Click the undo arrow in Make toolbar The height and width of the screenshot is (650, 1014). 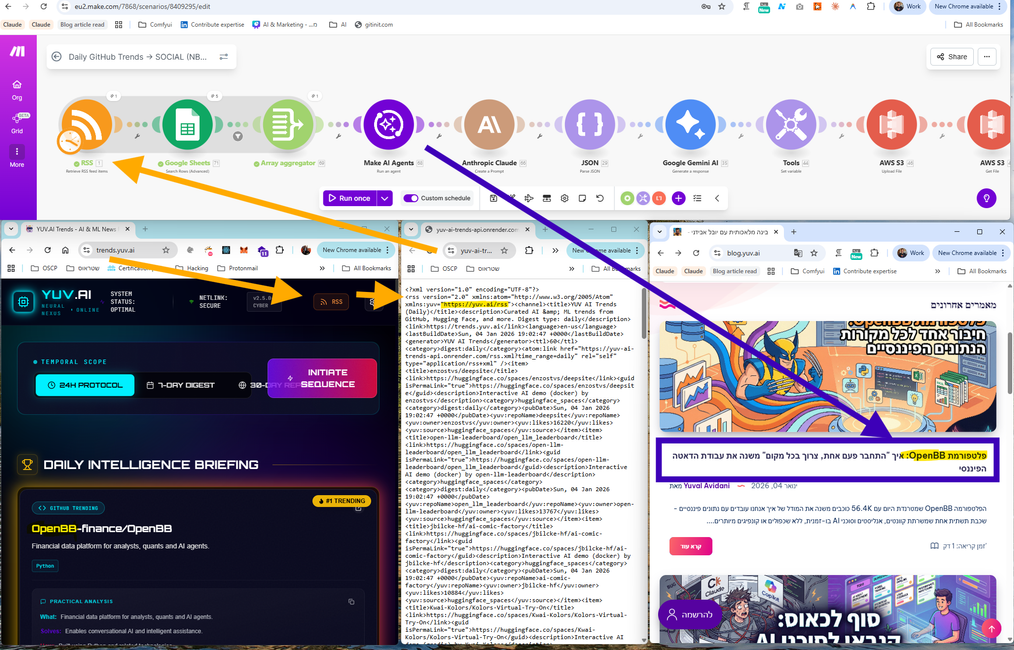coord(600,199)
